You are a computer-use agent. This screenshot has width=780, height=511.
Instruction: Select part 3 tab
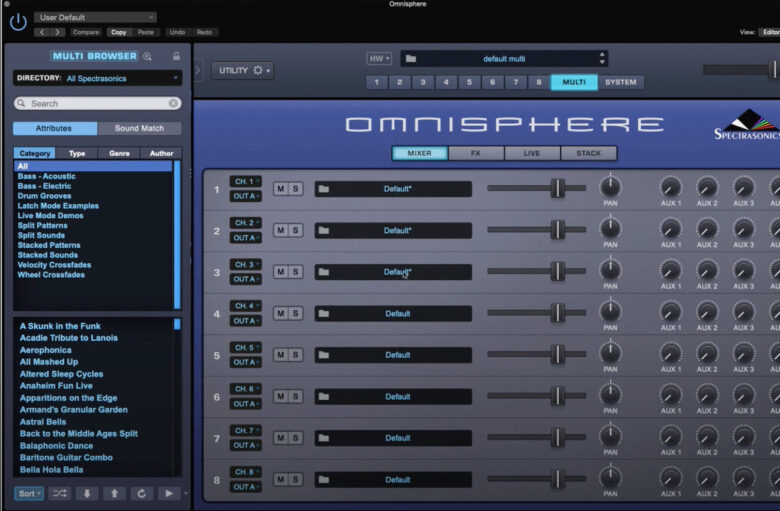click(422, 82)
